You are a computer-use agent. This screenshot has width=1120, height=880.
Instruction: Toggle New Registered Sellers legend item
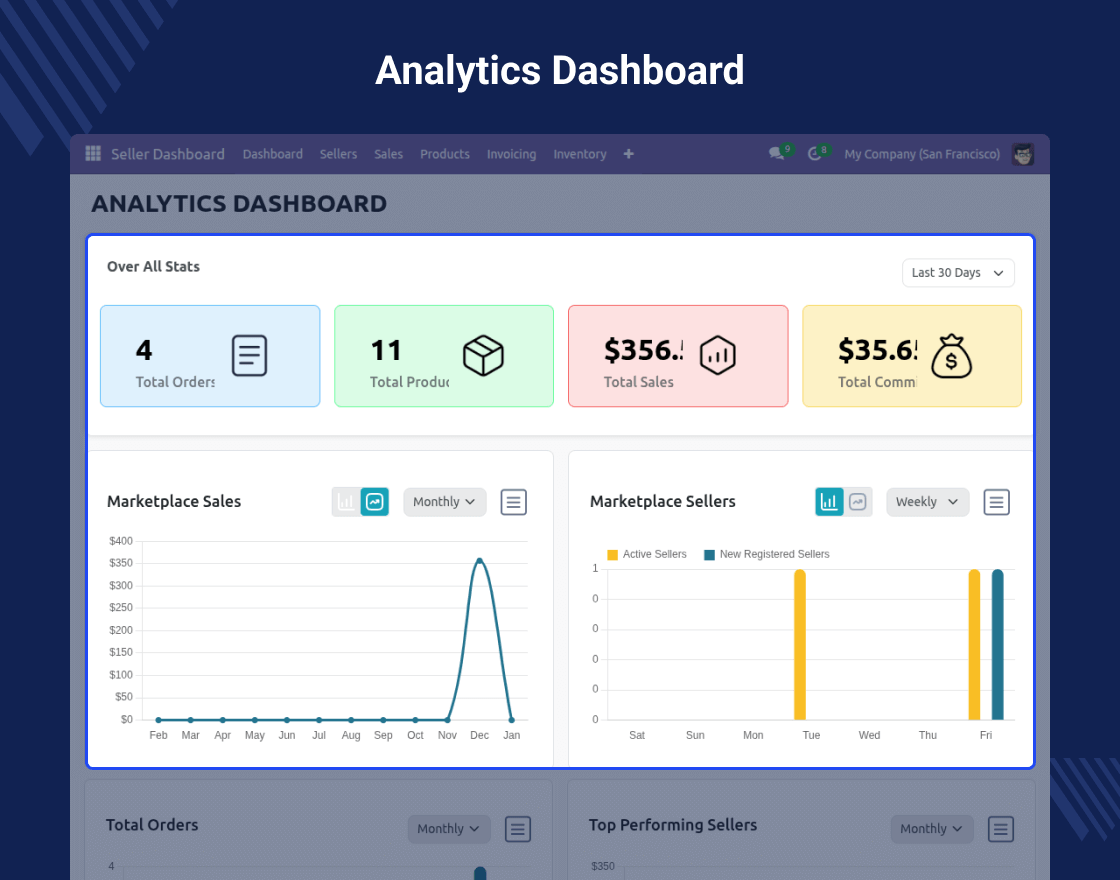766,554
